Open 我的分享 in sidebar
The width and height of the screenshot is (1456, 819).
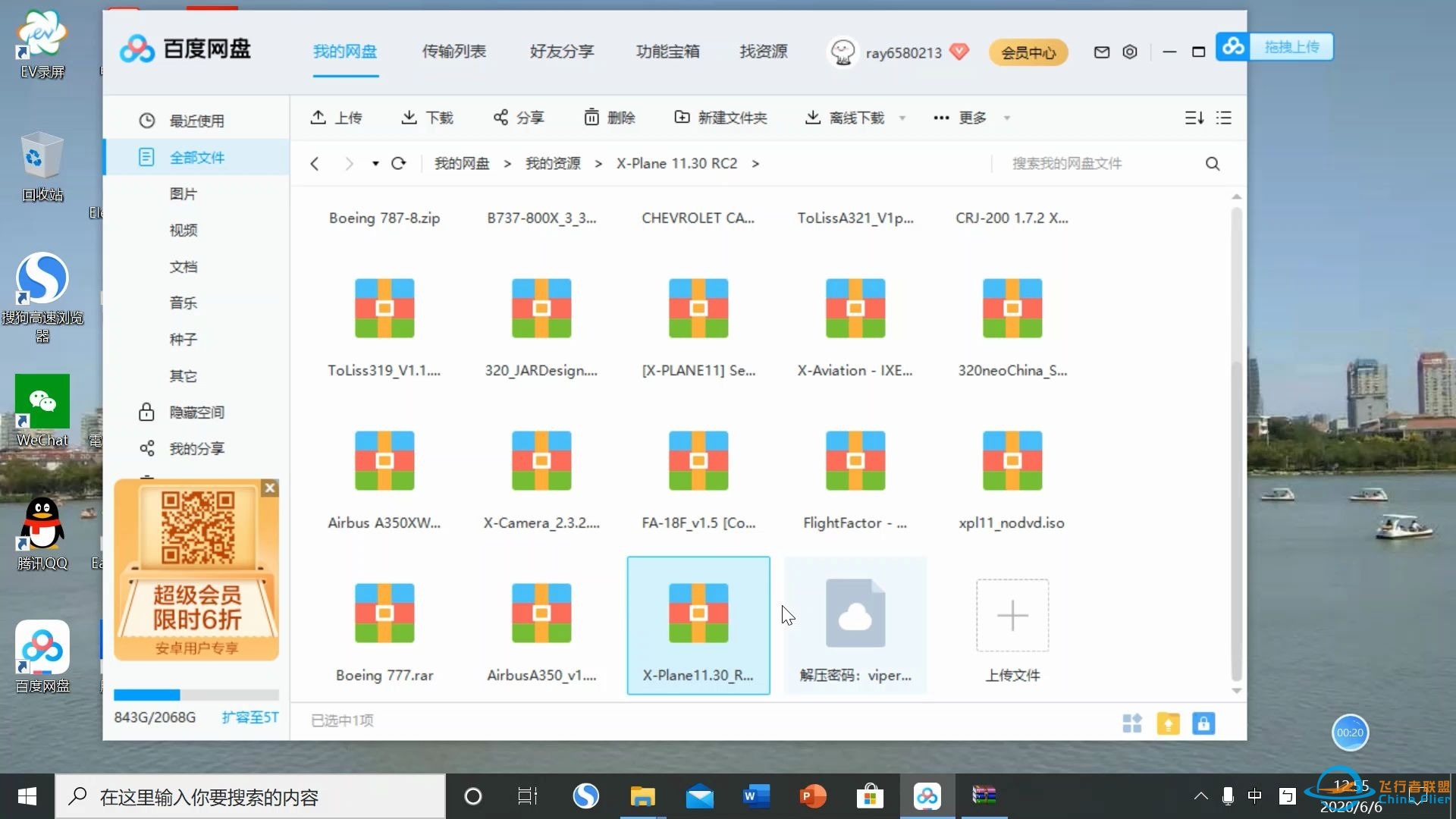coord(196,449)
